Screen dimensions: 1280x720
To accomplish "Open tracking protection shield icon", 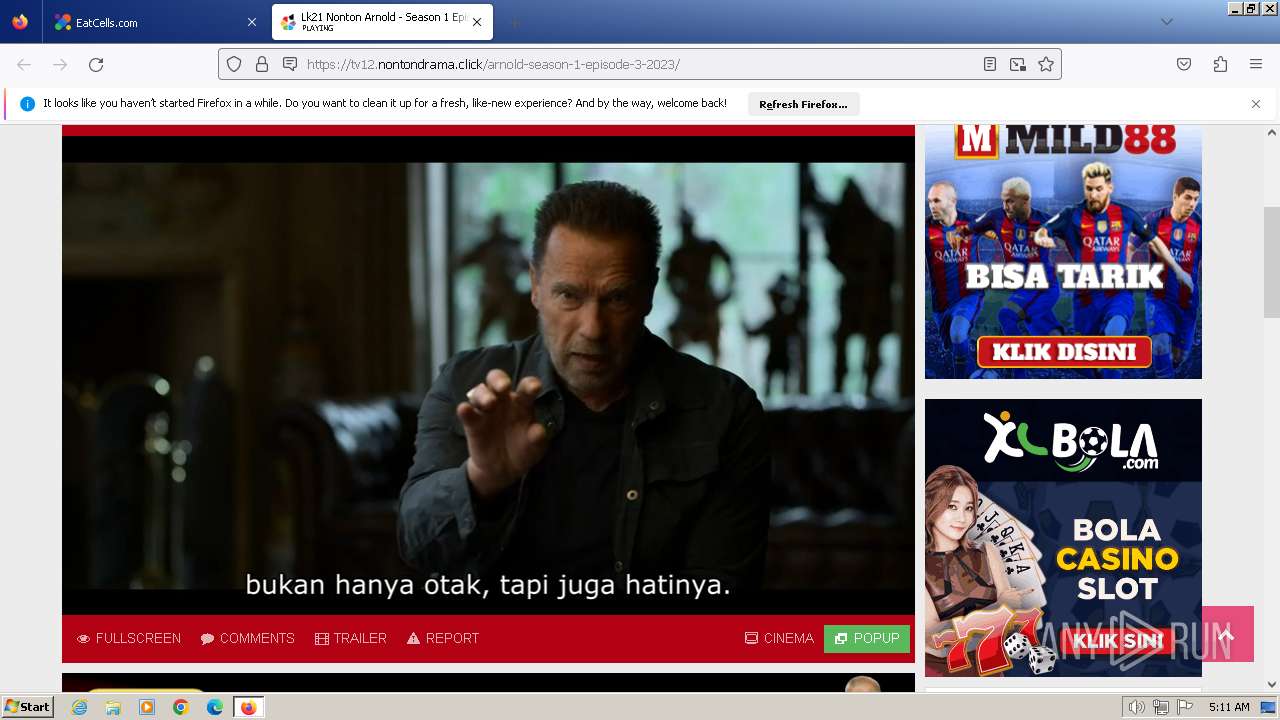I will point(234,64).
